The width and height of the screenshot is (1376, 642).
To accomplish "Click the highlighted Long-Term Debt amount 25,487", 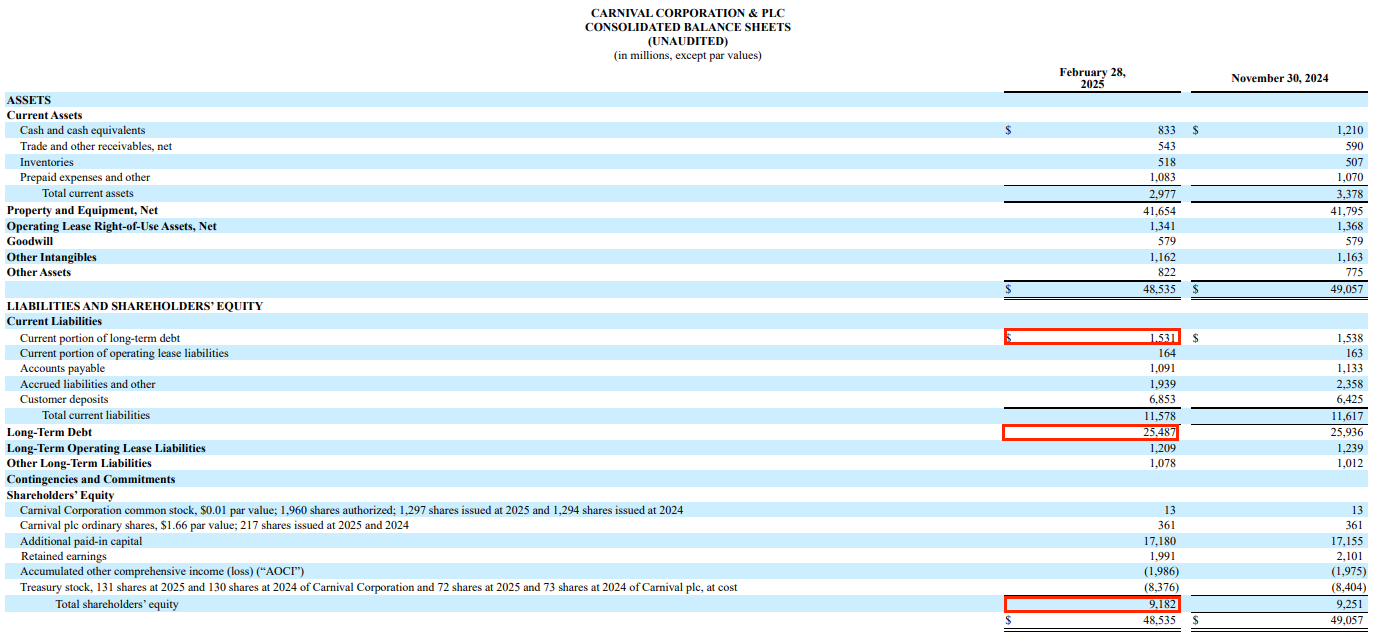I will (1160, 432).
